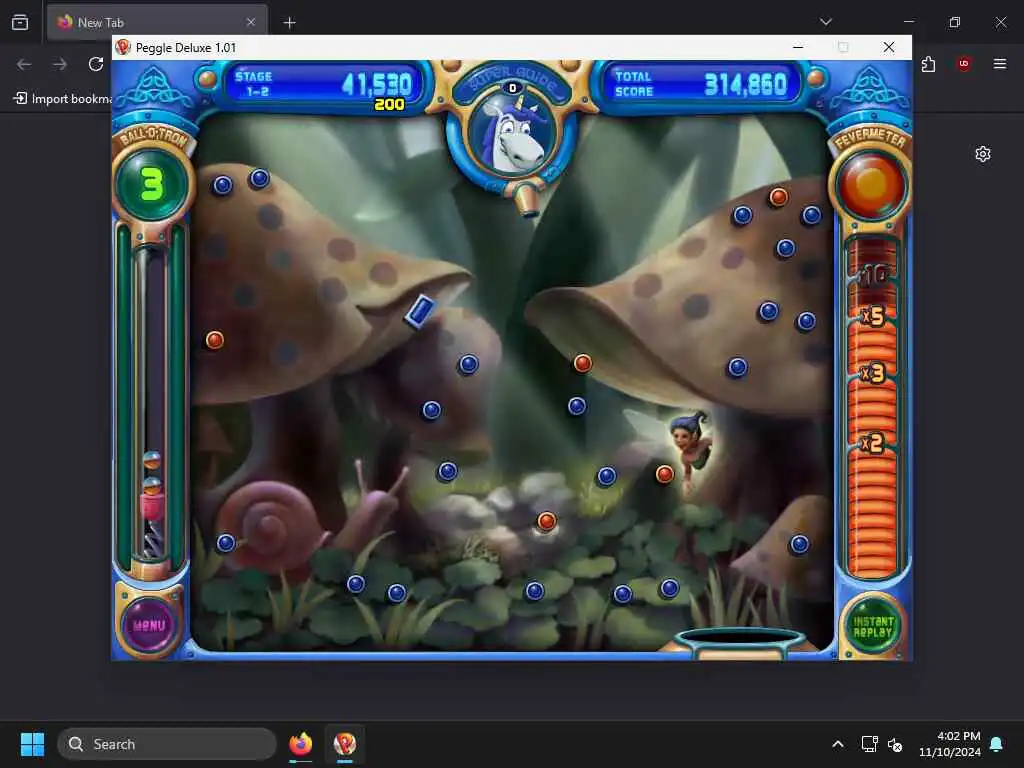Open the Windows Start menu
This screenshot has height=768, width=1024.
point(32,744)
